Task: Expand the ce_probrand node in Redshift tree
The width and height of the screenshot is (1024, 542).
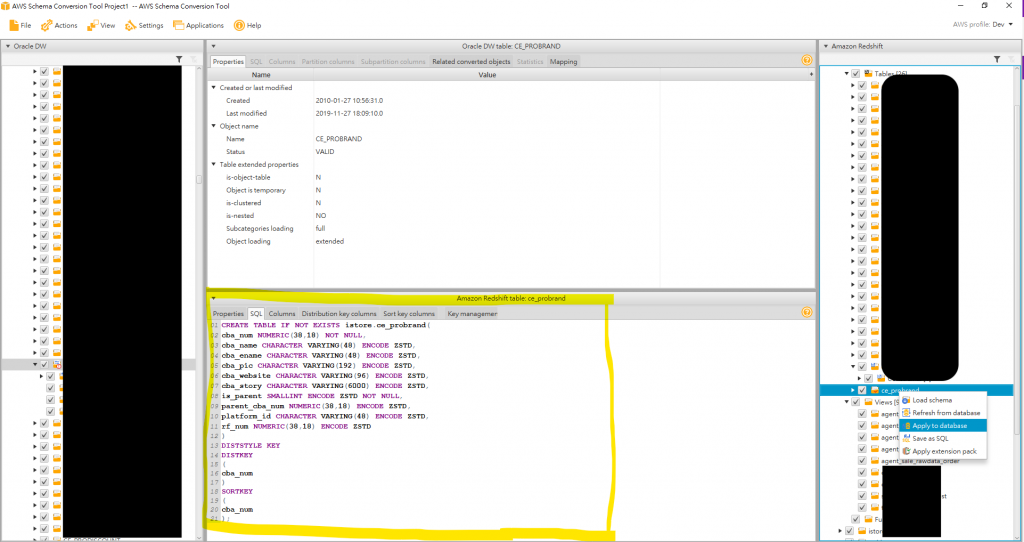Action: tap(853, 390)
